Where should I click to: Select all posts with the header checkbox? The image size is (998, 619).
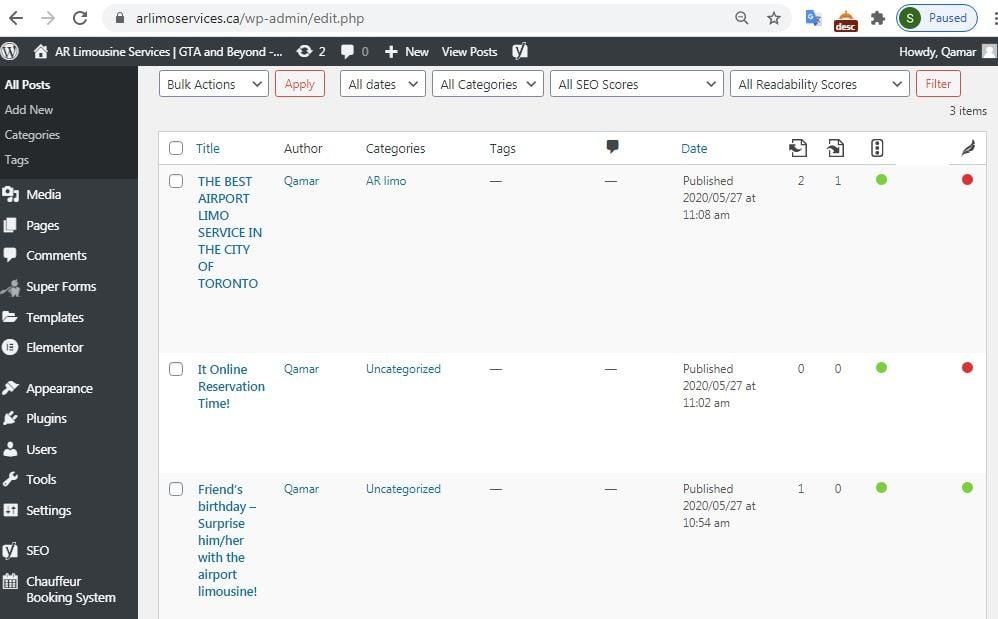click(x=176, y=147)
